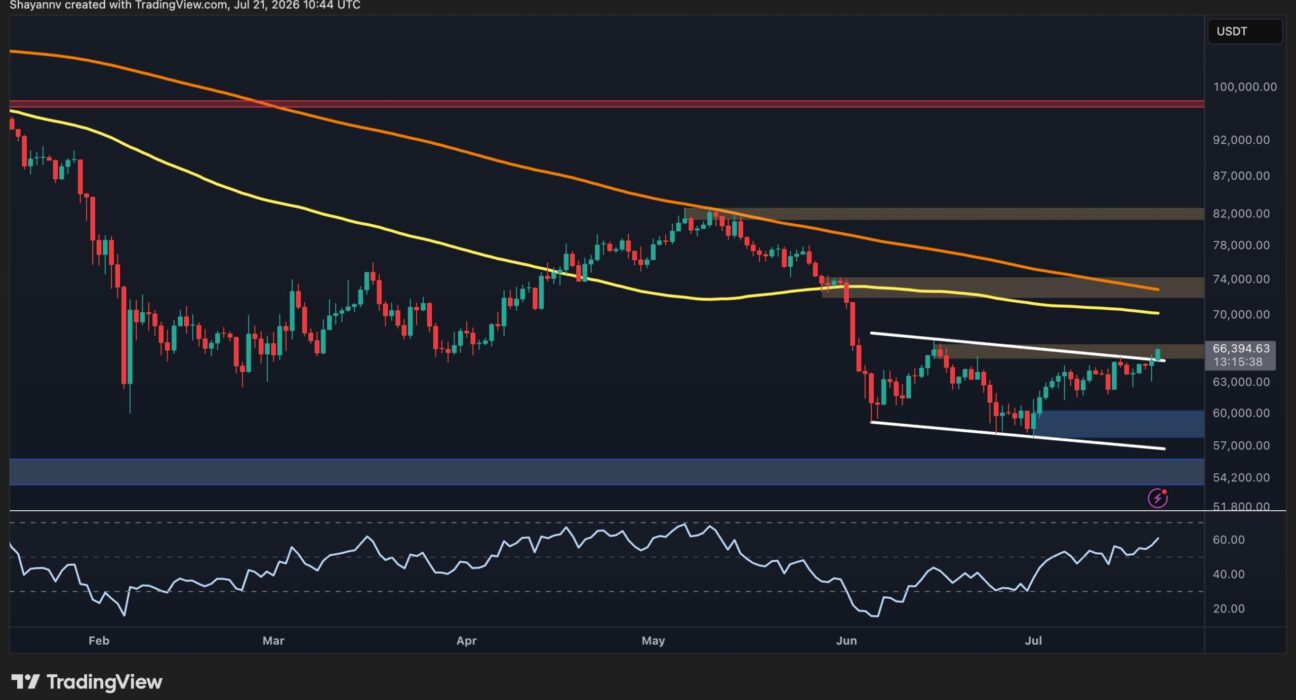1296x700 pixels.
Task: Open the USDT currency selector
Action: [1244, 32]
